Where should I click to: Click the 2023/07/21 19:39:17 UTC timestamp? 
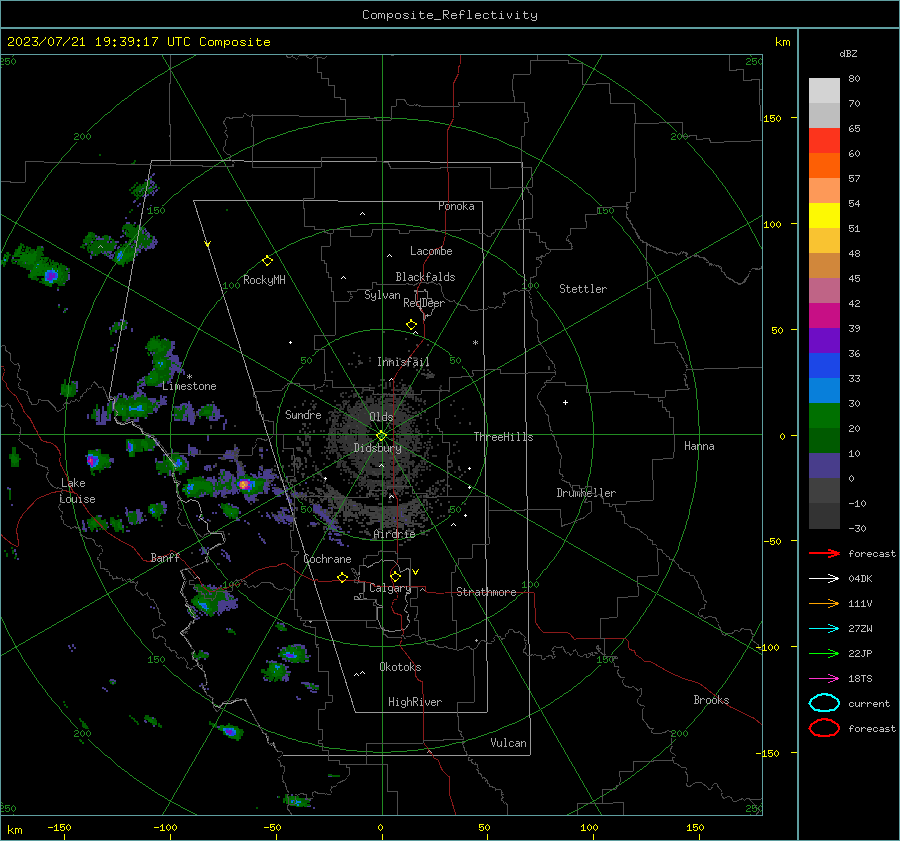pos(98,42)
